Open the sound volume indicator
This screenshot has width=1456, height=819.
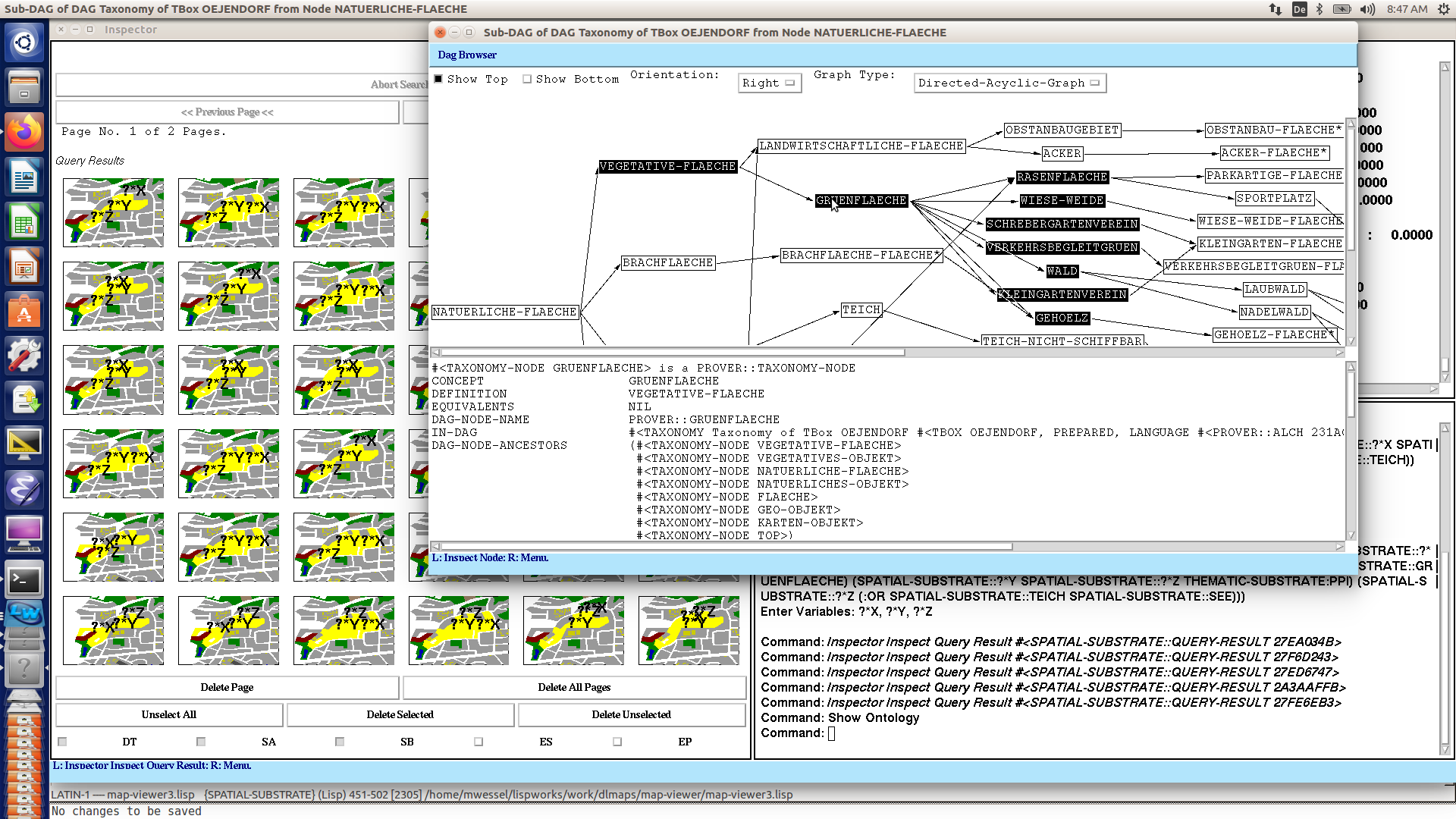[x=1367, y=9]
